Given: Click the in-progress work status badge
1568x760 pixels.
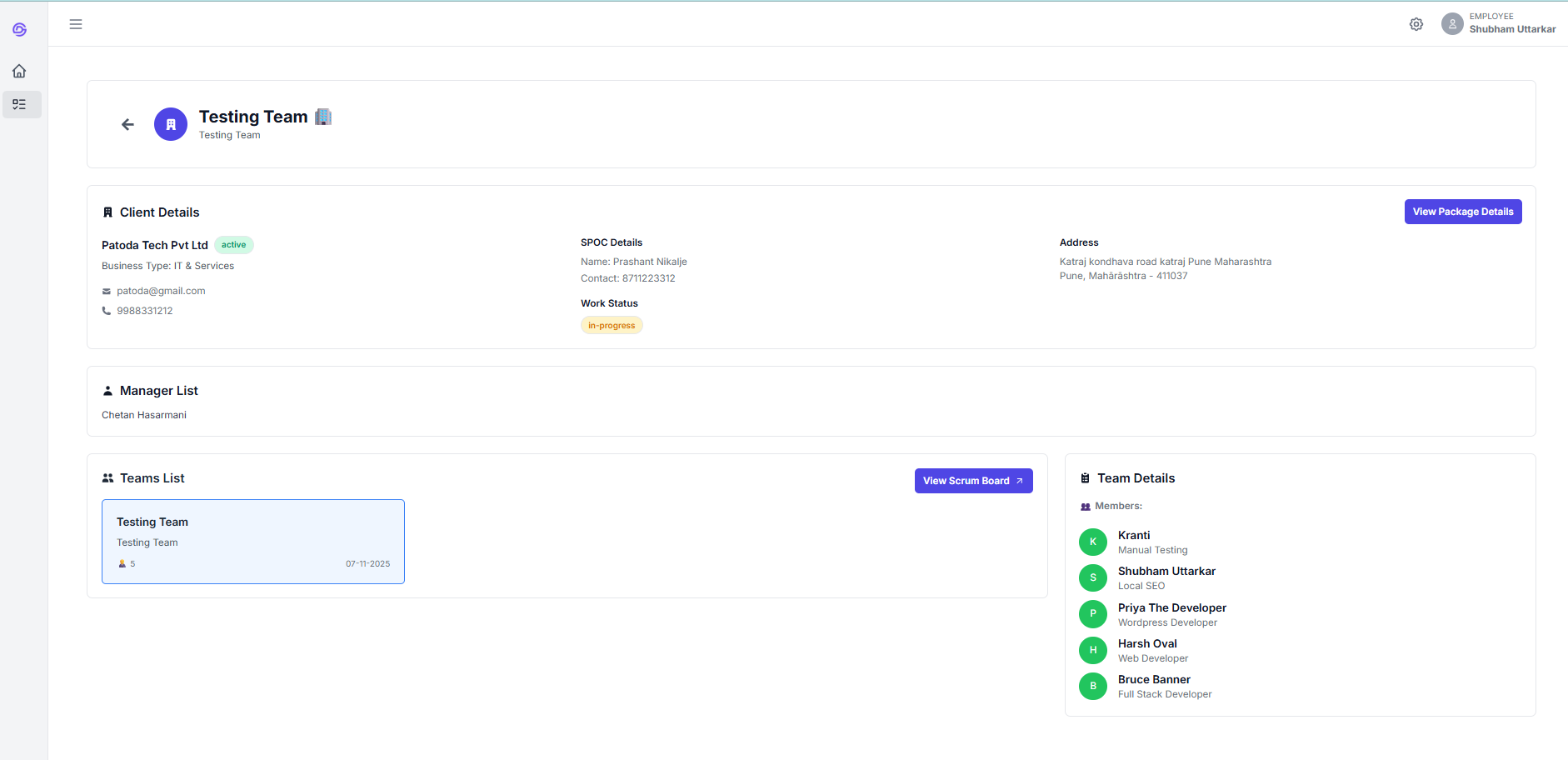Looking at the screenshot, I should pyautogui.click(x=612, y=326).
